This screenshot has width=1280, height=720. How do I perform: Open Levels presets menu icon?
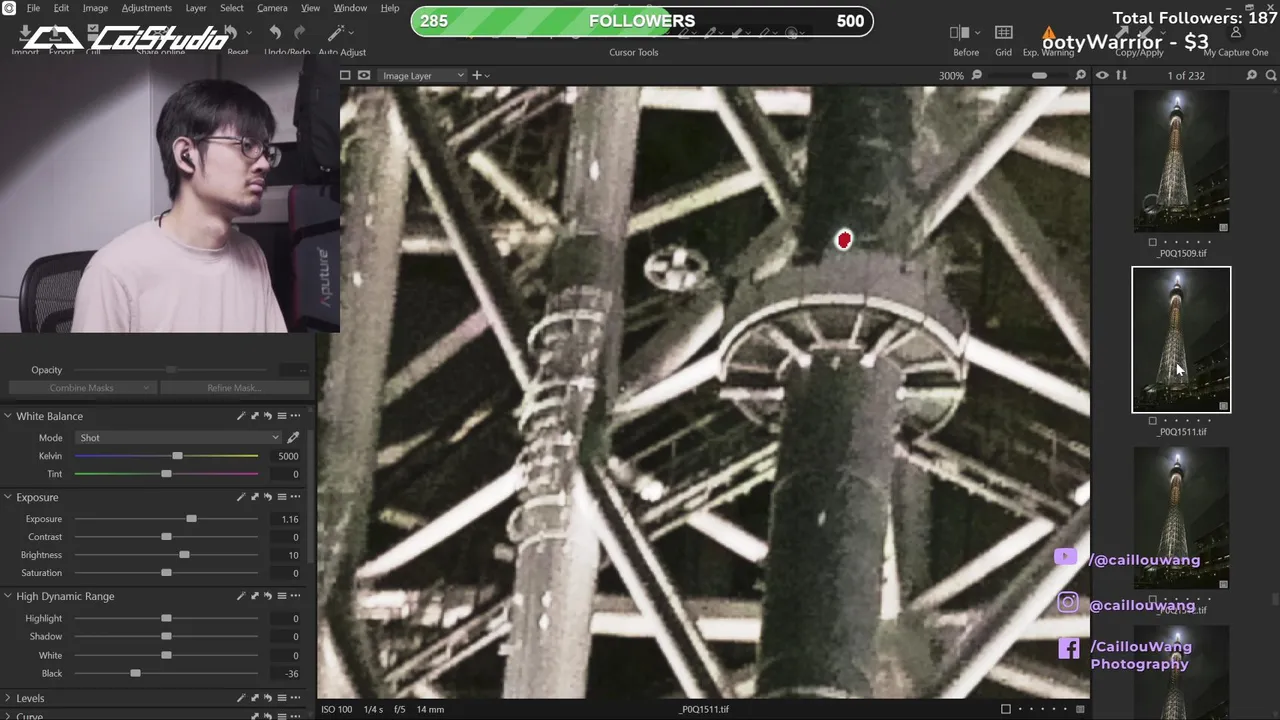[282, 698]
